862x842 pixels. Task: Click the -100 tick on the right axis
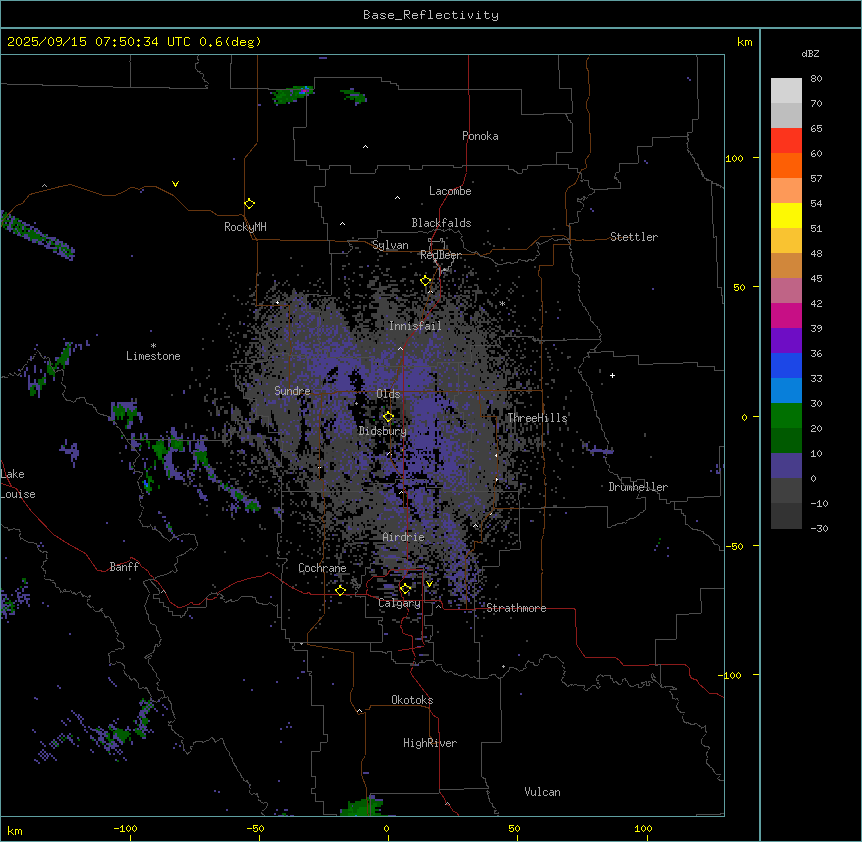tap(731, 675)
